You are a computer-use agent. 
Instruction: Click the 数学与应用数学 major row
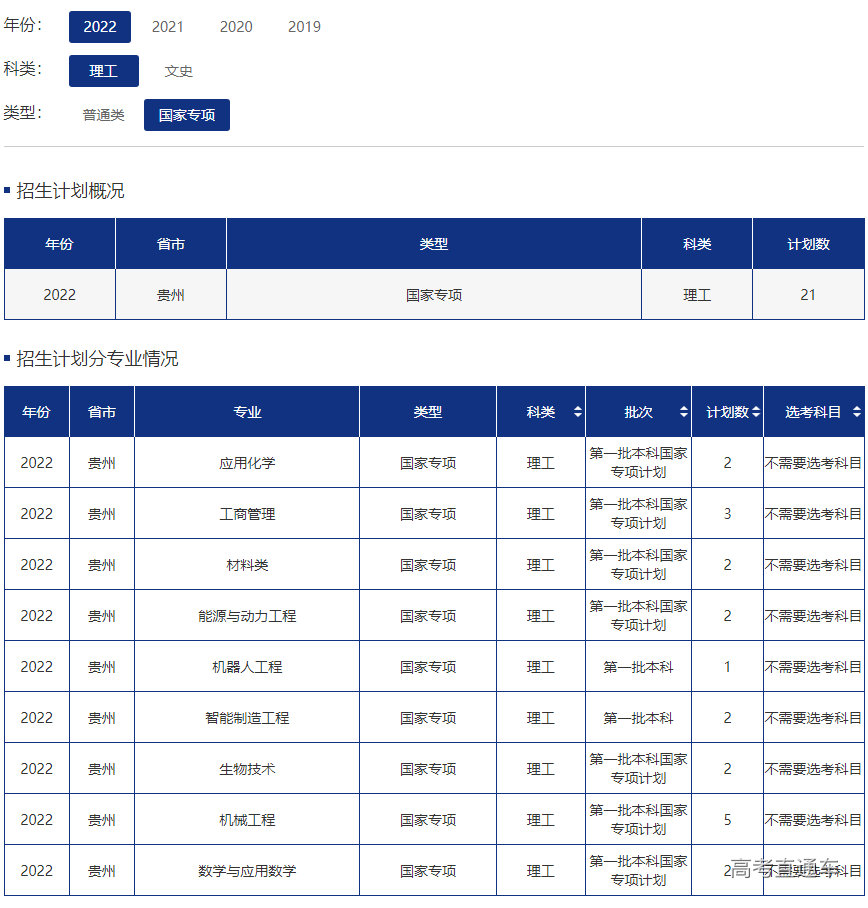(247, 871)
